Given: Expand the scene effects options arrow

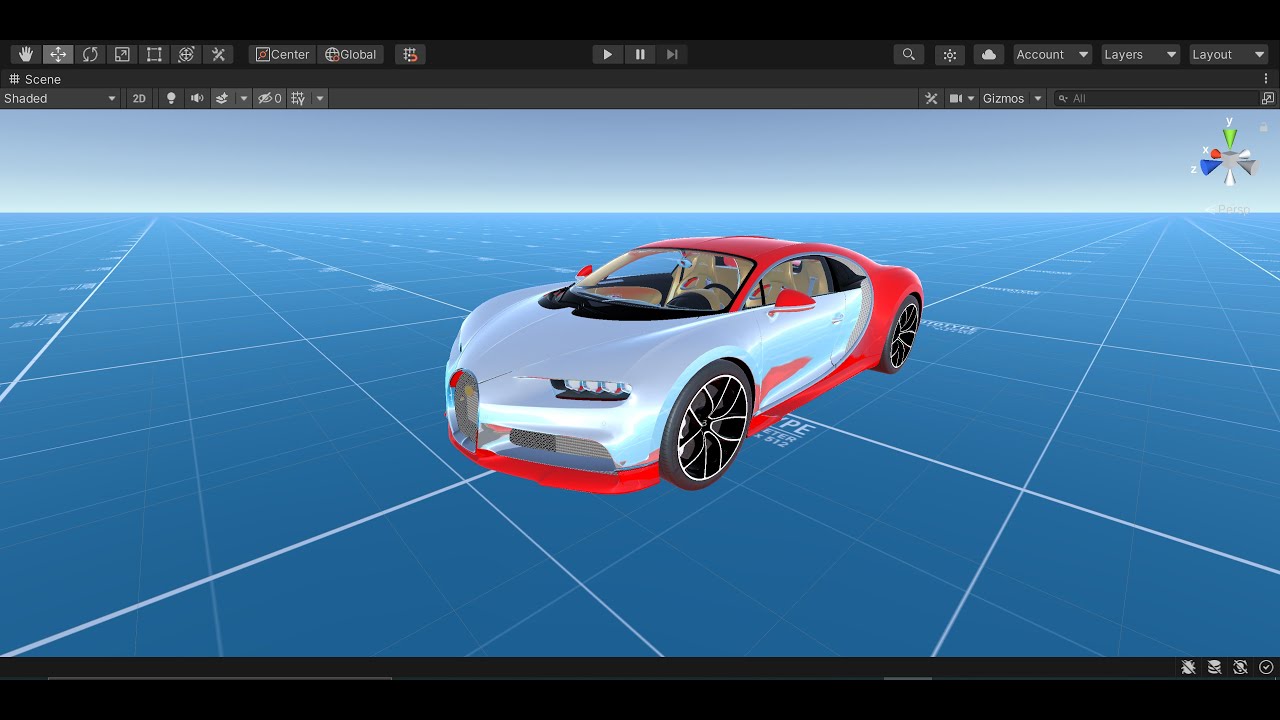Looking at the screenshot, I should click(243, 98).
